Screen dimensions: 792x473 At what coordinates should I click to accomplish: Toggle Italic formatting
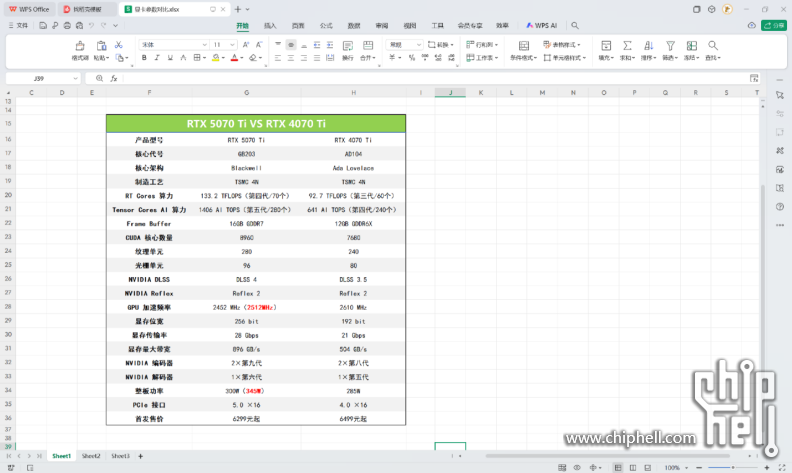(157, 58)
